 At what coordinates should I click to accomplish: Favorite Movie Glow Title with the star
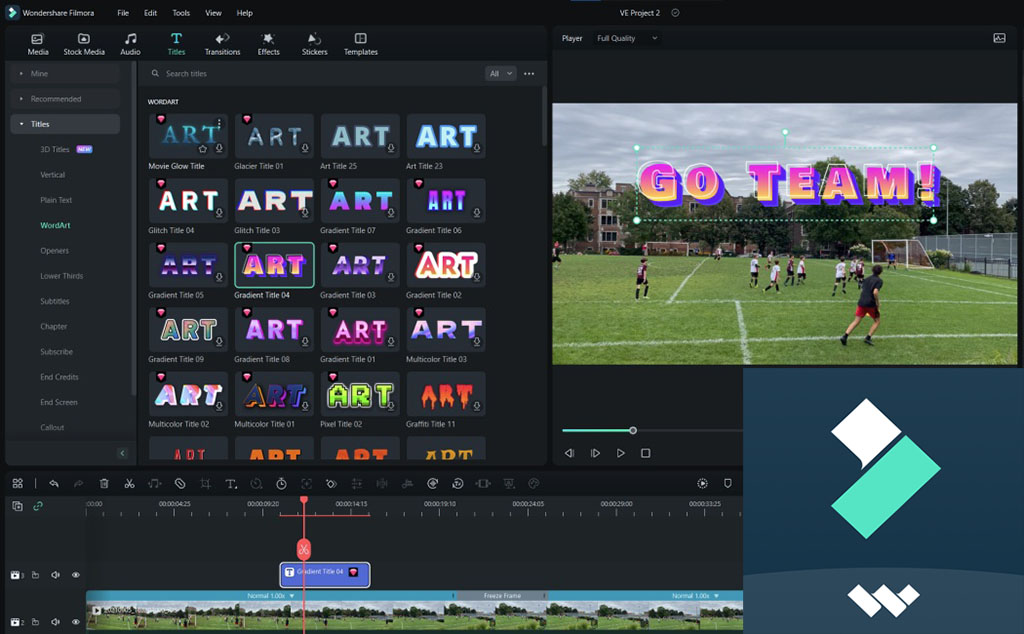pyautogui.click(x=203, y=149)
